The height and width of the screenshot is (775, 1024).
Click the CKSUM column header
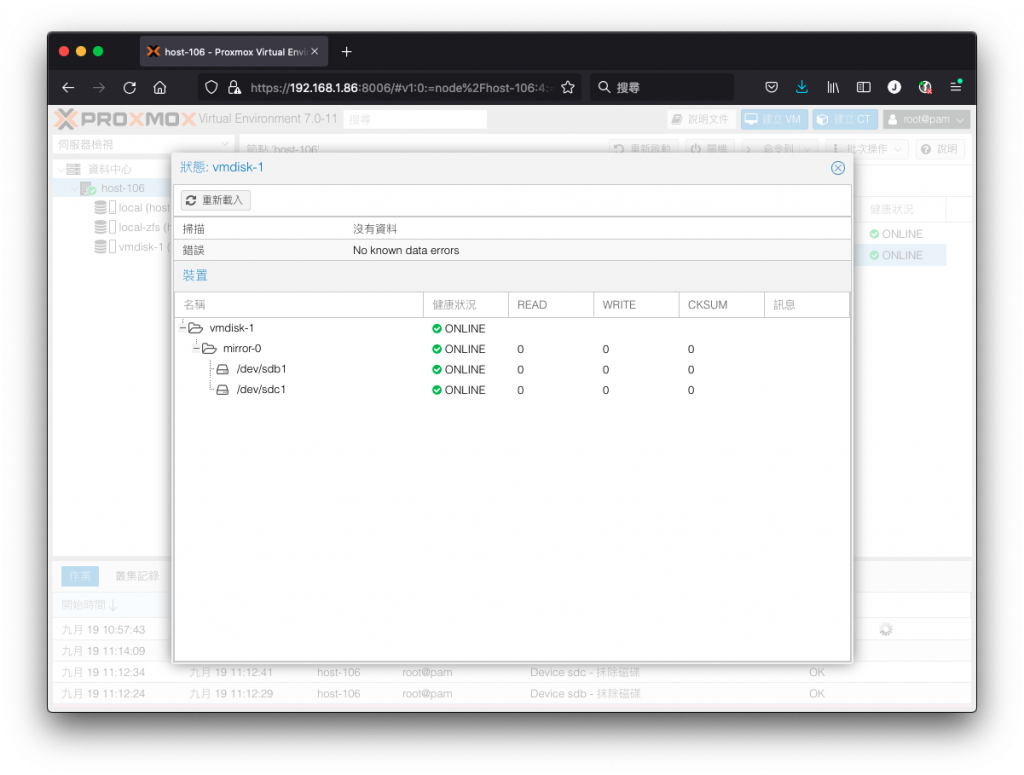(722, 305)
